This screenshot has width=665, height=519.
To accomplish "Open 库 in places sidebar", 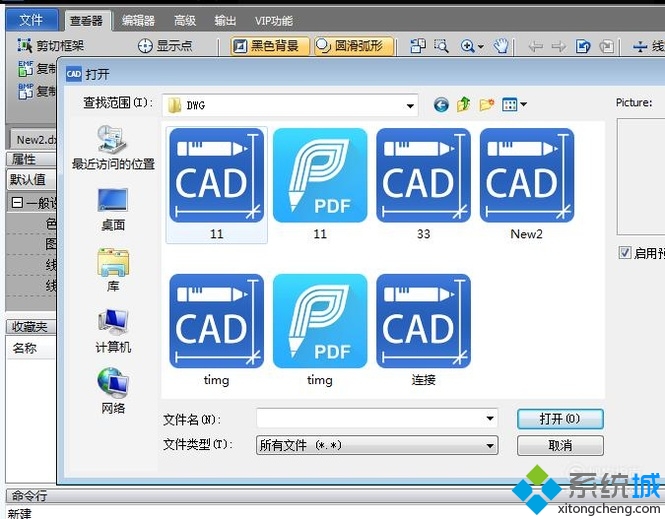I will point(113,270).
